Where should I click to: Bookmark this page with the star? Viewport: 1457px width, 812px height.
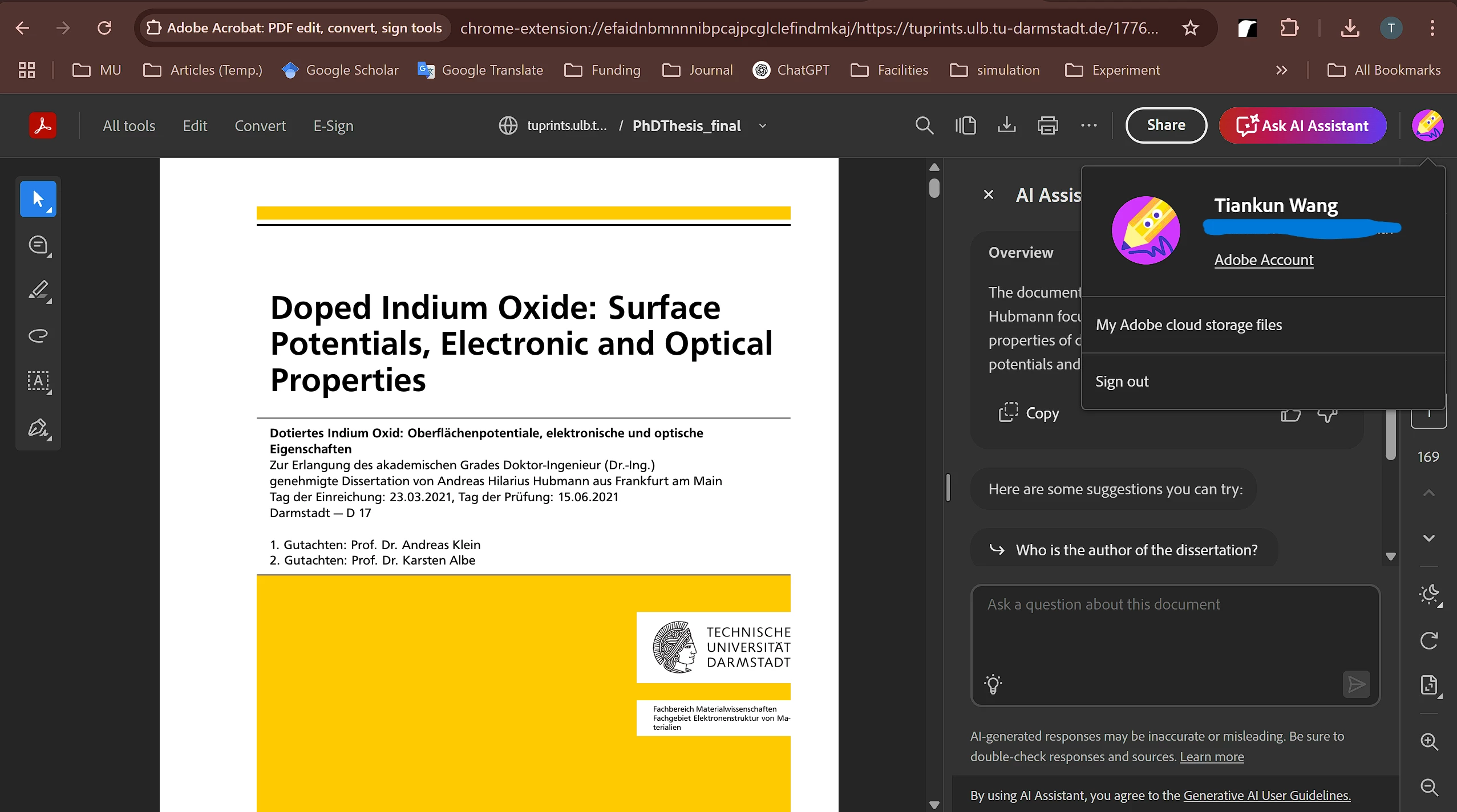tap(1190, 28)
